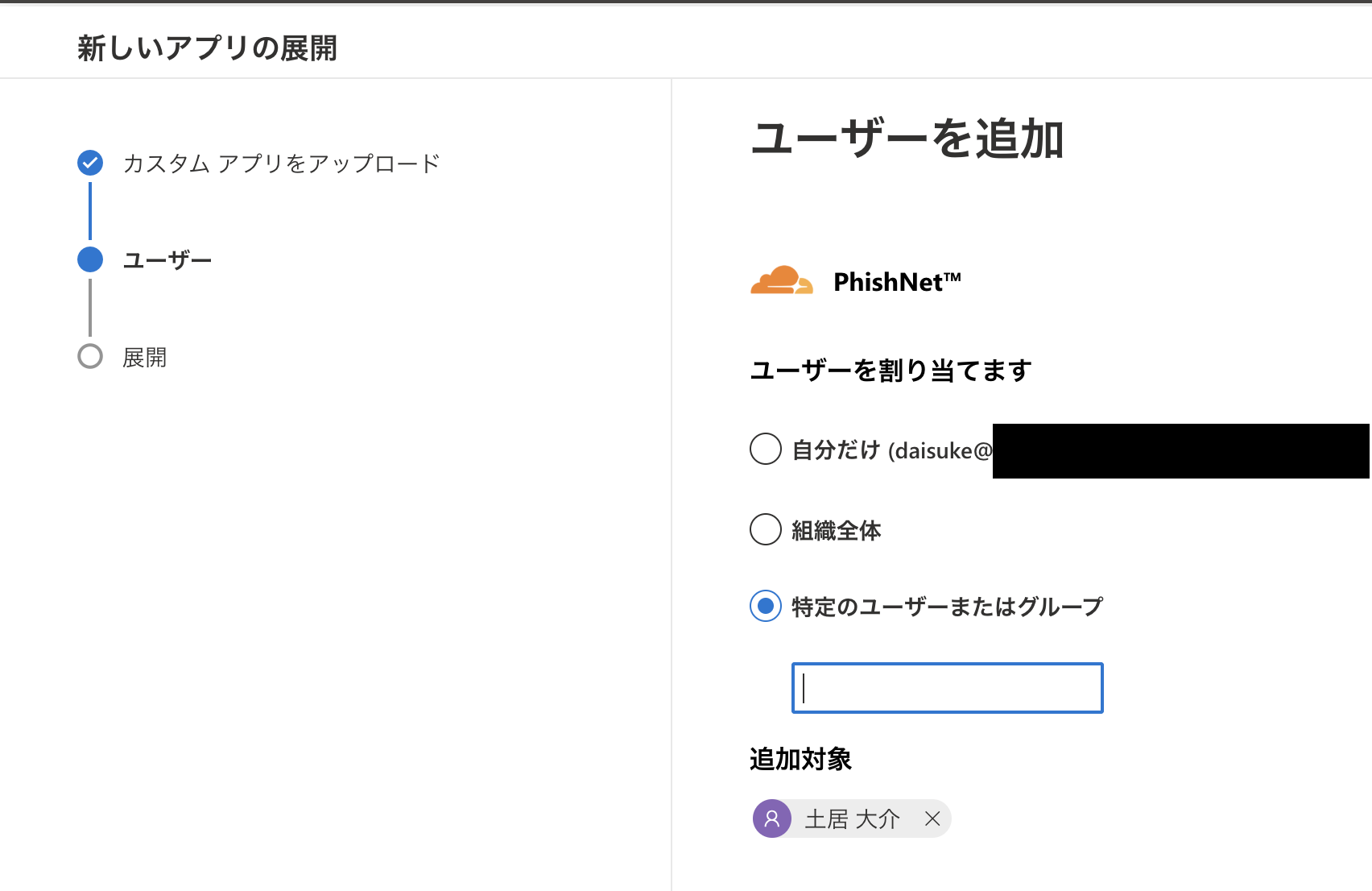This screenshot has height=891, width=1372.
Task: Select the blue ユーザー step indicator dot
Action: tap(89, 259)
